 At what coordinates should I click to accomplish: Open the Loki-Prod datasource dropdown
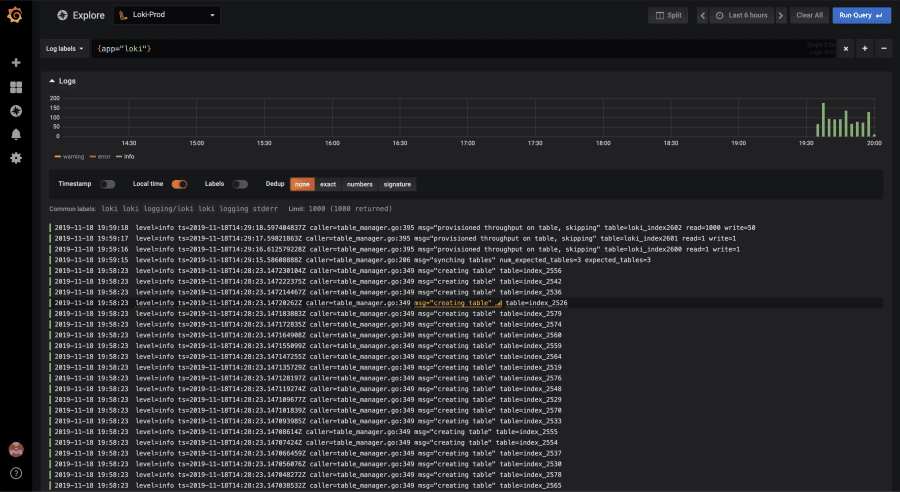tap(167, 15)
